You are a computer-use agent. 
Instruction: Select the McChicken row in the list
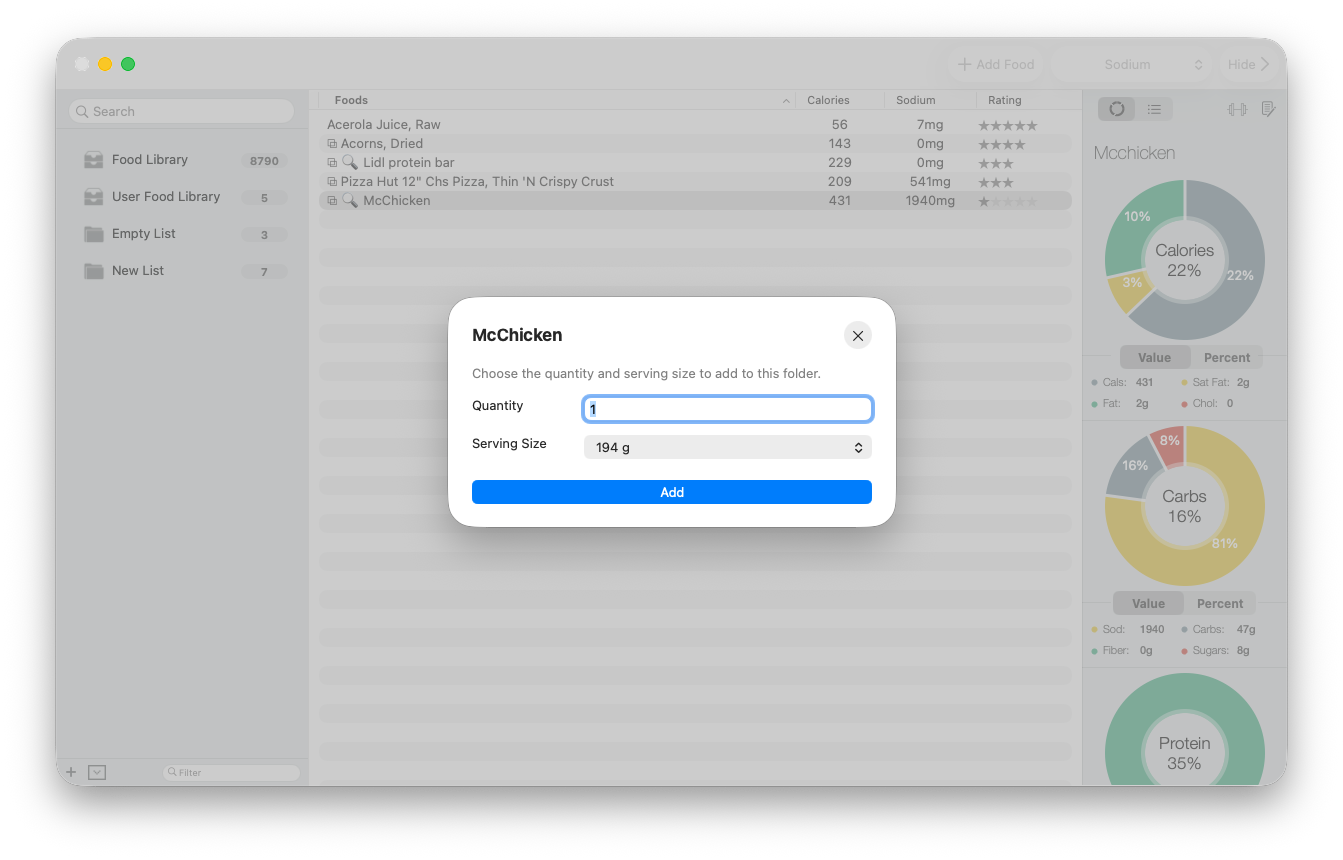695,201
